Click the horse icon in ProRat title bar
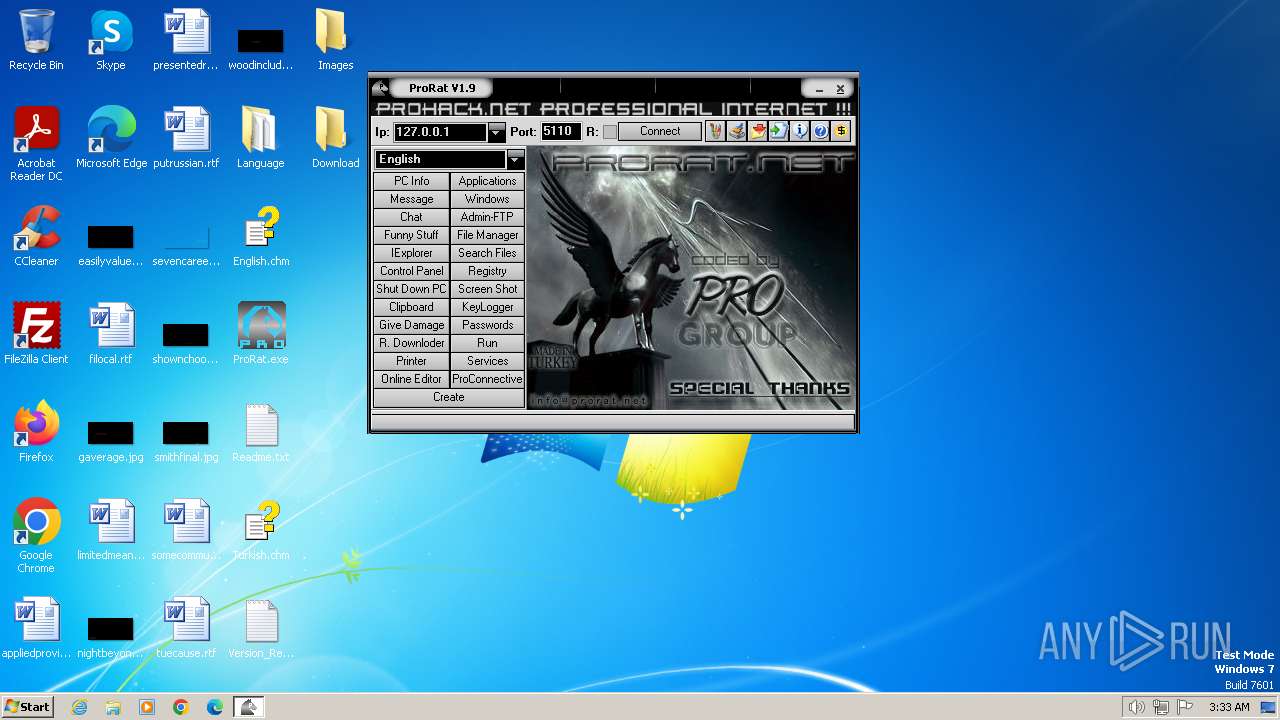Viewport: 1280px width, 720px height. coord(380,88)
